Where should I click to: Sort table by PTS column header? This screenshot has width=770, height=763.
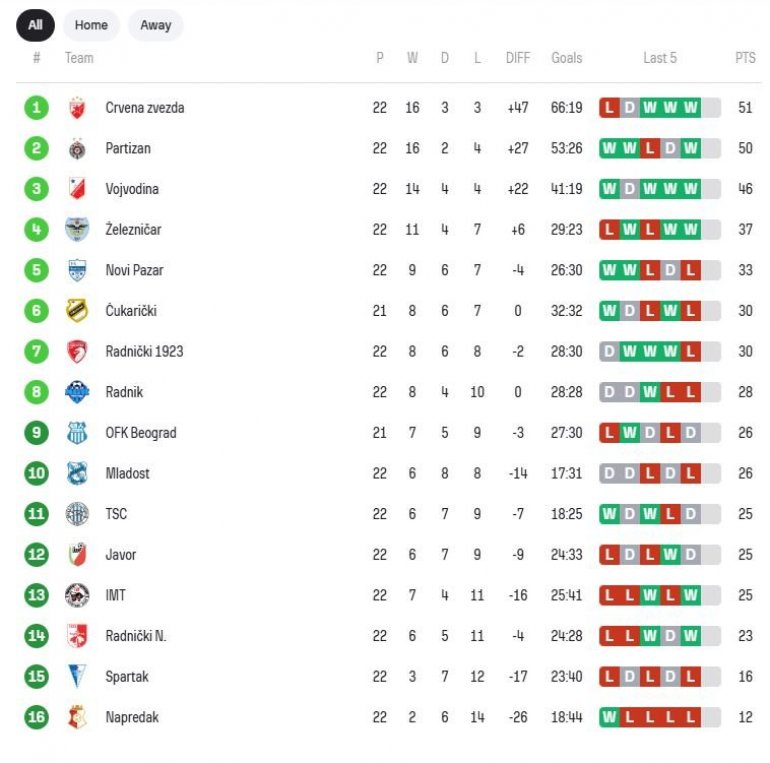(x=745, y=58)
